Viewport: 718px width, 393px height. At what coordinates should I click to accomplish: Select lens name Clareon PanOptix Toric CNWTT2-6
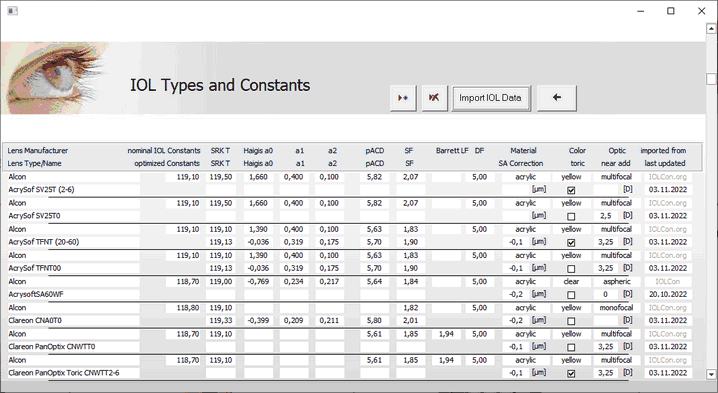coord(74,373)
